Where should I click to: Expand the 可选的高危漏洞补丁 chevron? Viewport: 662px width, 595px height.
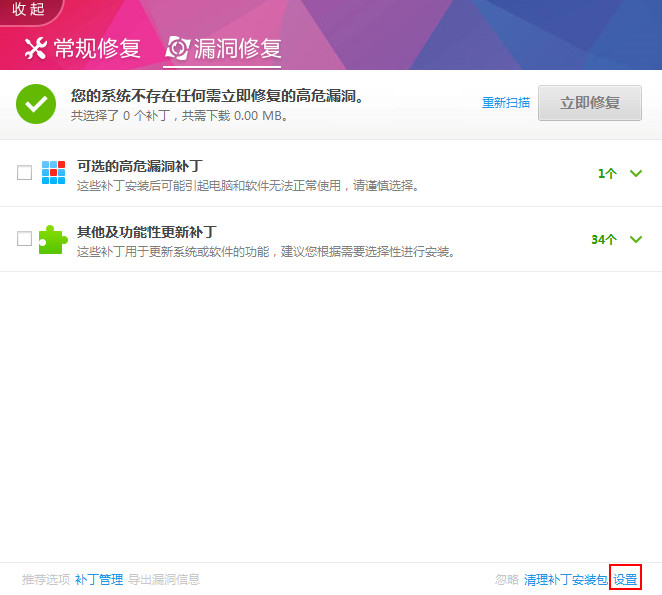coord(636,173)
